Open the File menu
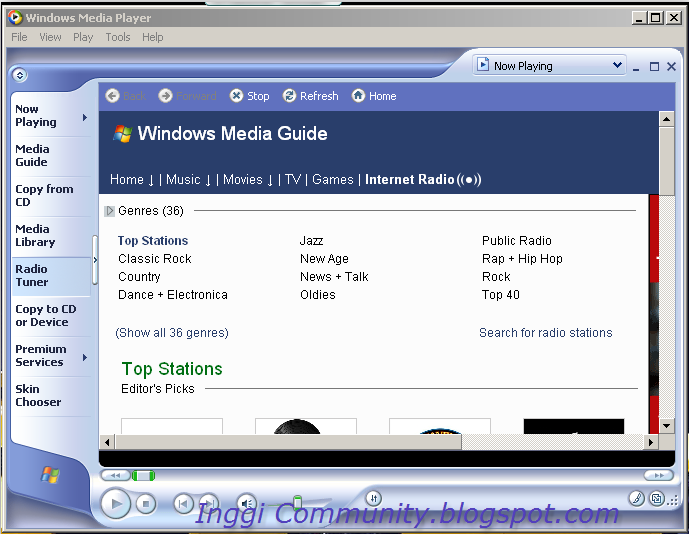Screen dimensions: 689x534 click(x=19, y=37)
